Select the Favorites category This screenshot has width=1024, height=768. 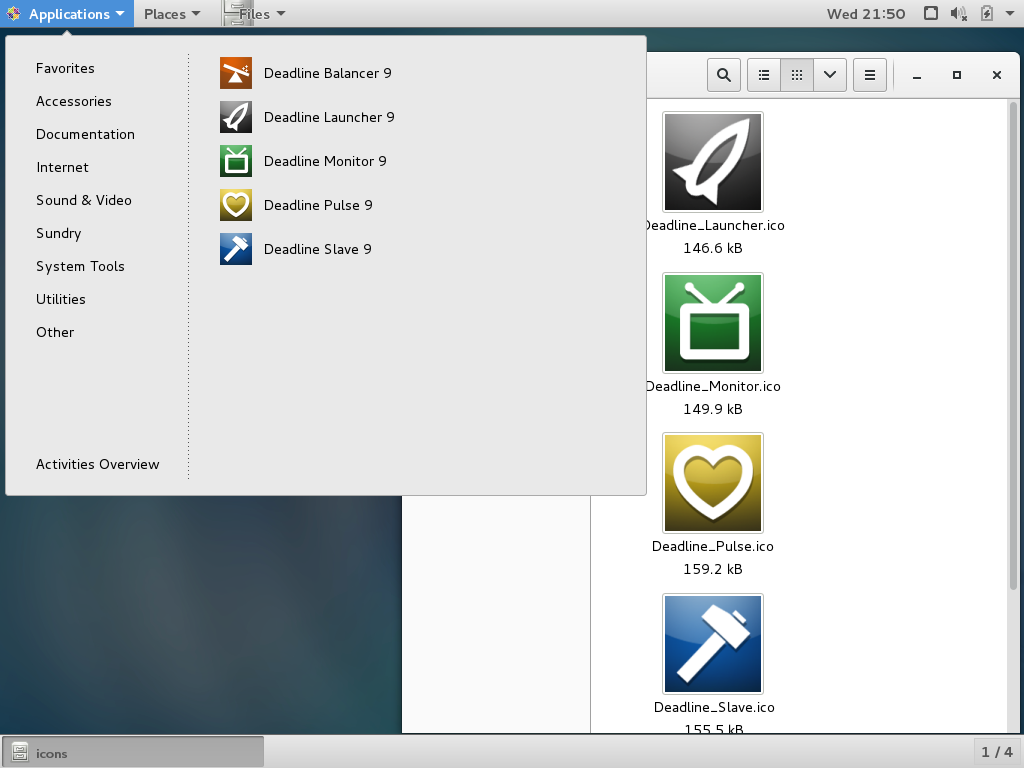tap(65, 68)
